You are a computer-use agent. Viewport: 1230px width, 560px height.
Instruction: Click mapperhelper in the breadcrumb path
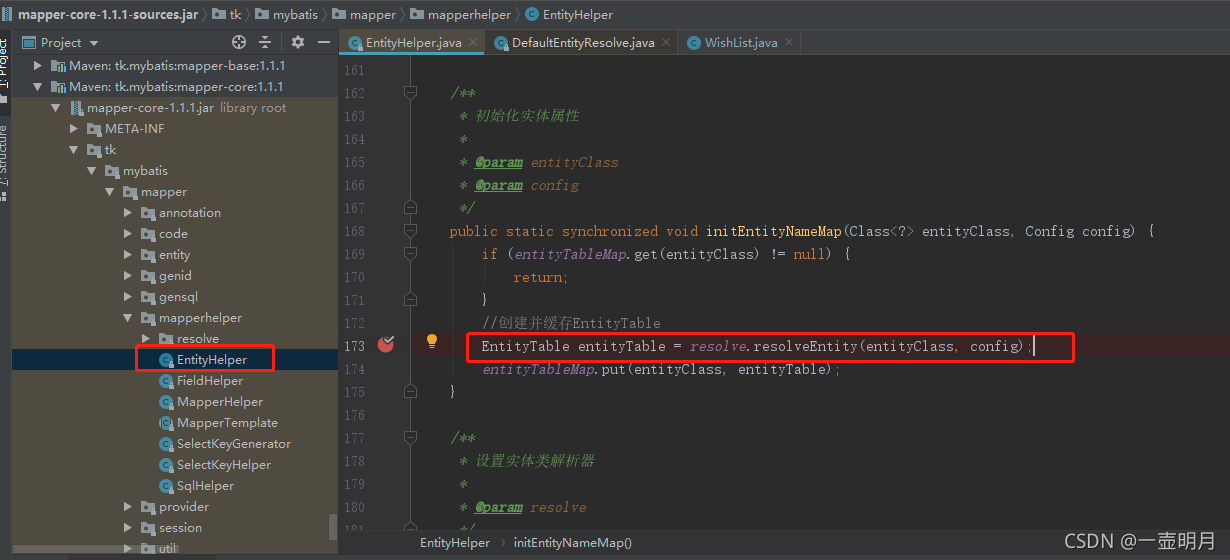tap(458, 15)
